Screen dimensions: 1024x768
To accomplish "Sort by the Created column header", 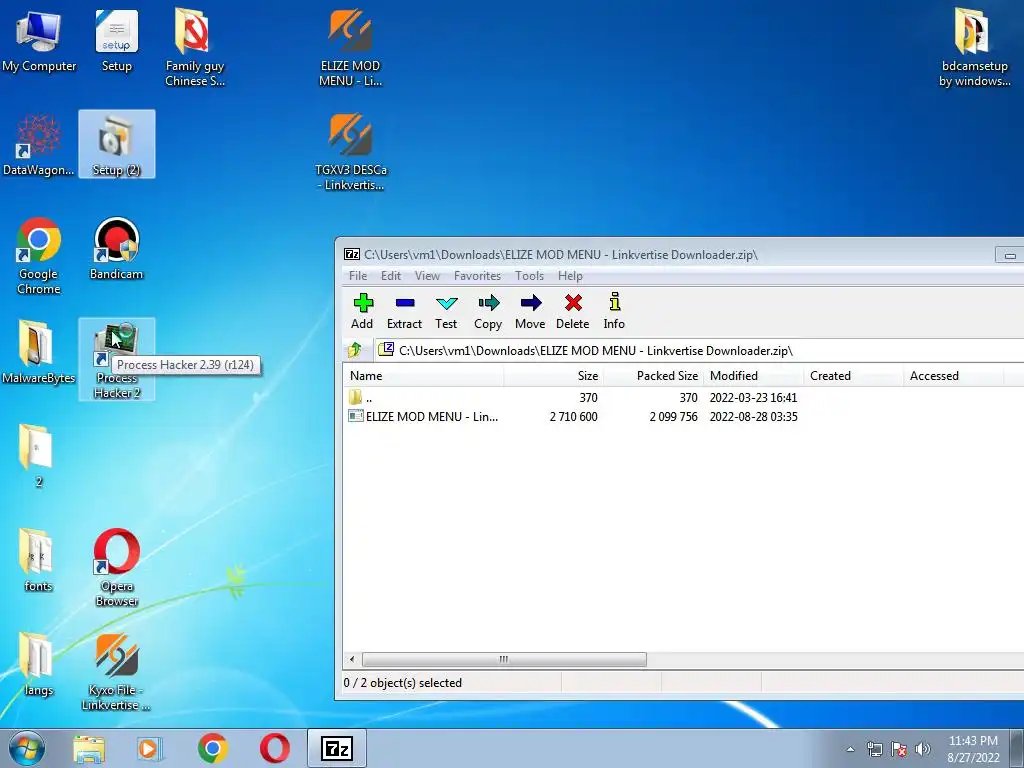I will pos(854,376).
